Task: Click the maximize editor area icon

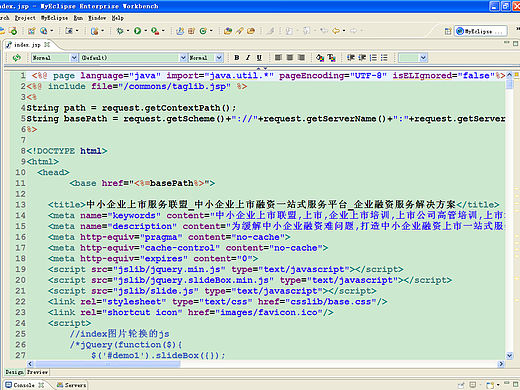Action: click(515, 43)
